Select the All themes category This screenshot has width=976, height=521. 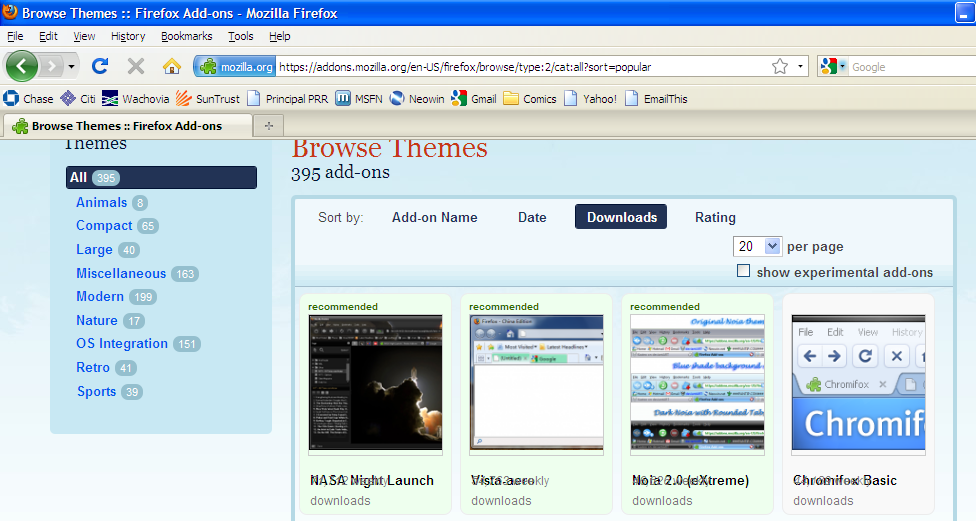coord(161,177)
